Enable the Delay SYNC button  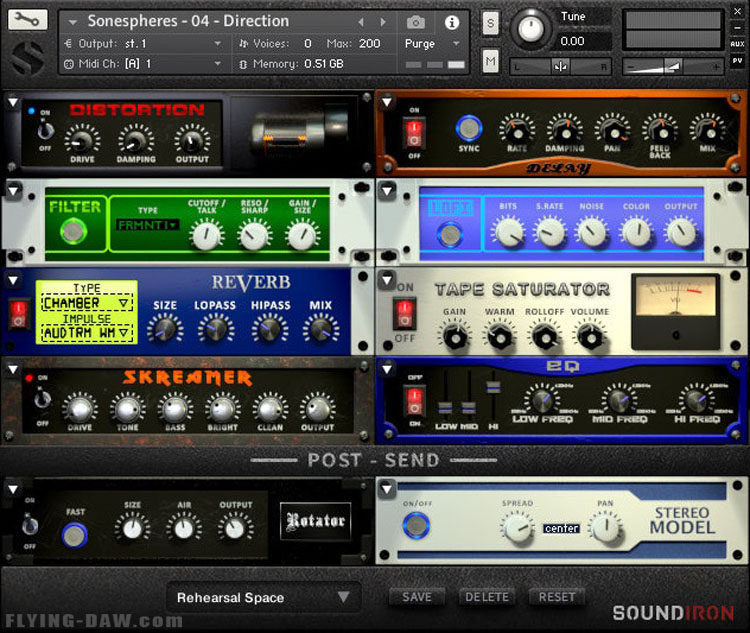pos(469,128)
